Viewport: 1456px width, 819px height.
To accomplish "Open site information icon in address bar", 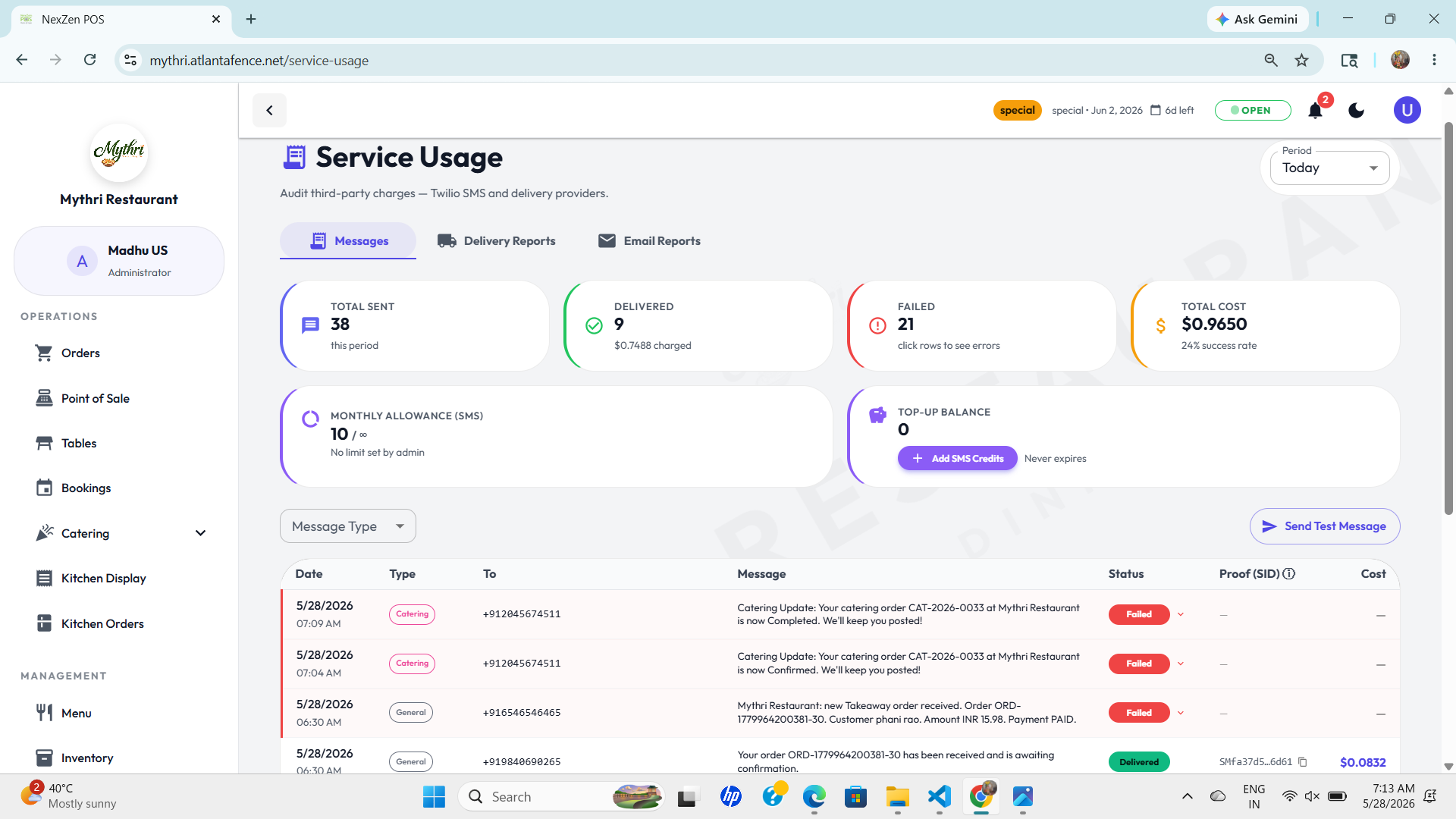I will (130, 60).
